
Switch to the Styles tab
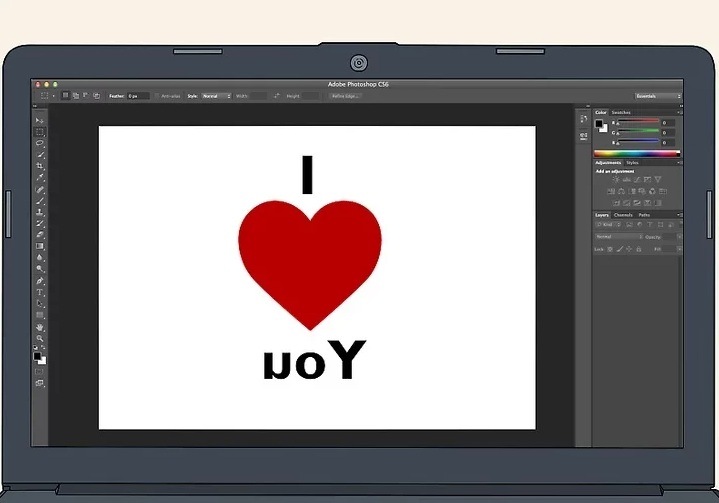click(x=633, y=163)
